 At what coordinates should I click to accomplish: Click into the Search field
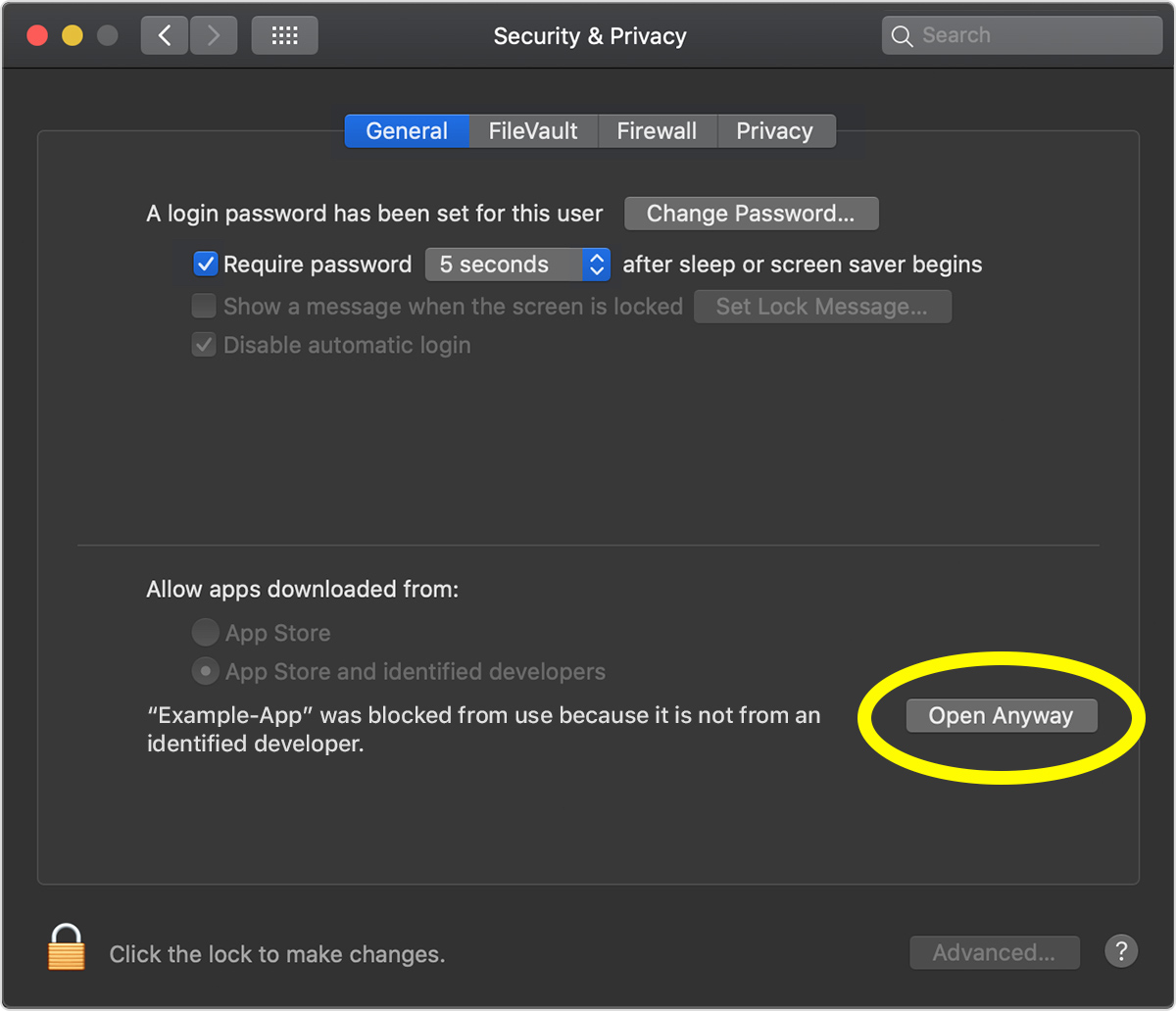1034,36
